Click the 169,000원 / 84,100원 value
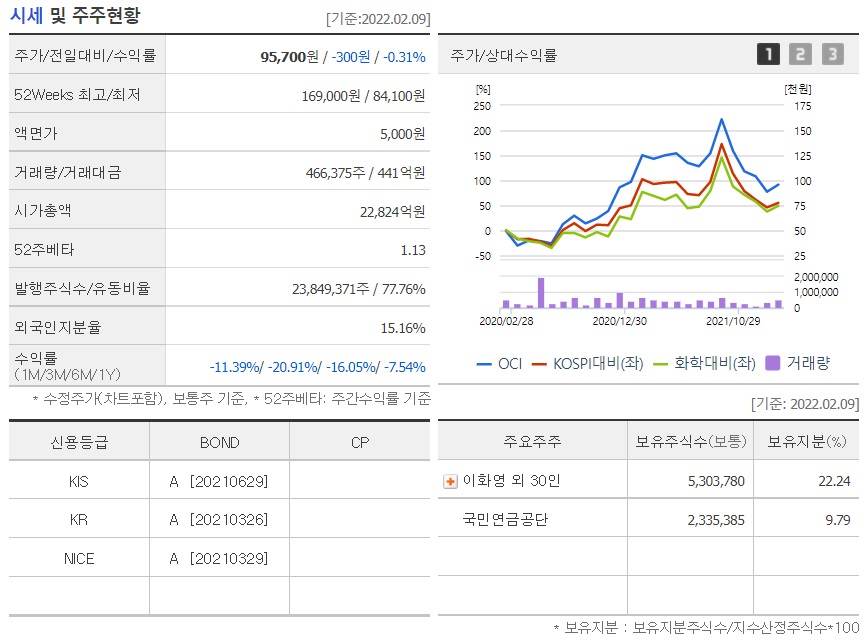 pyautogui.click(x=363, y=96)
